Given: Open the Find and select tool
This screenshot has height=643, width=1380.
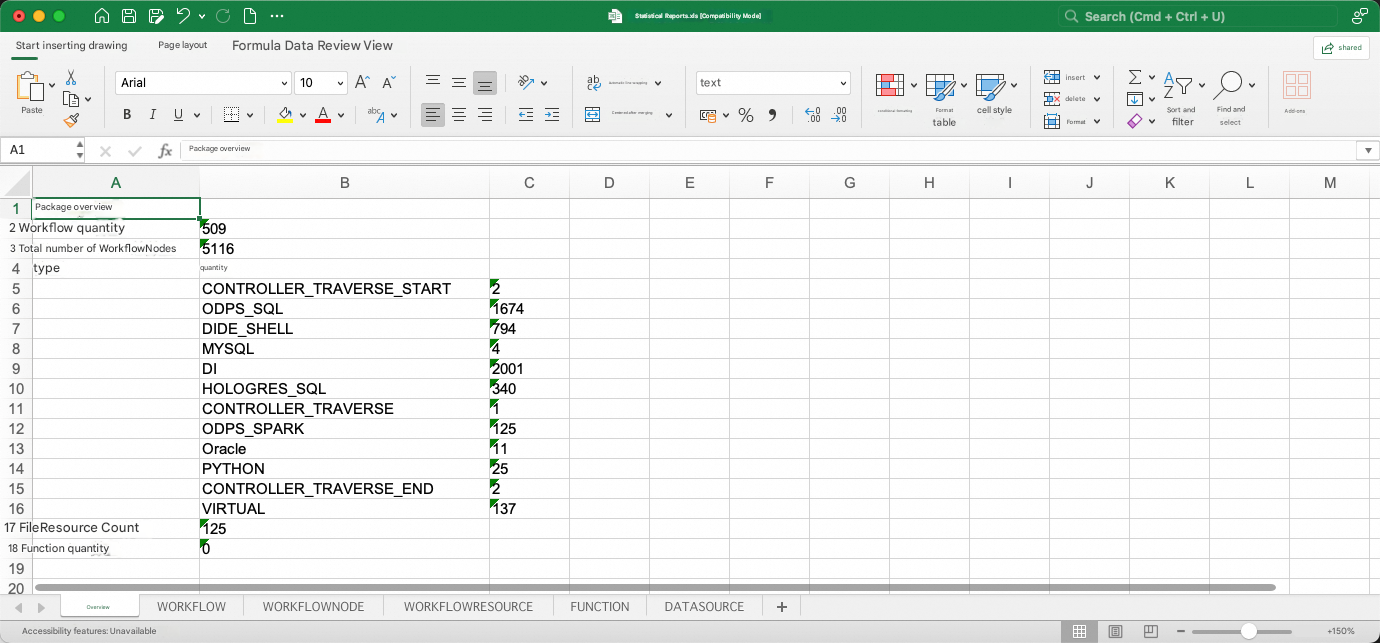Looking at the screenshot, I should coord(1230,98).
